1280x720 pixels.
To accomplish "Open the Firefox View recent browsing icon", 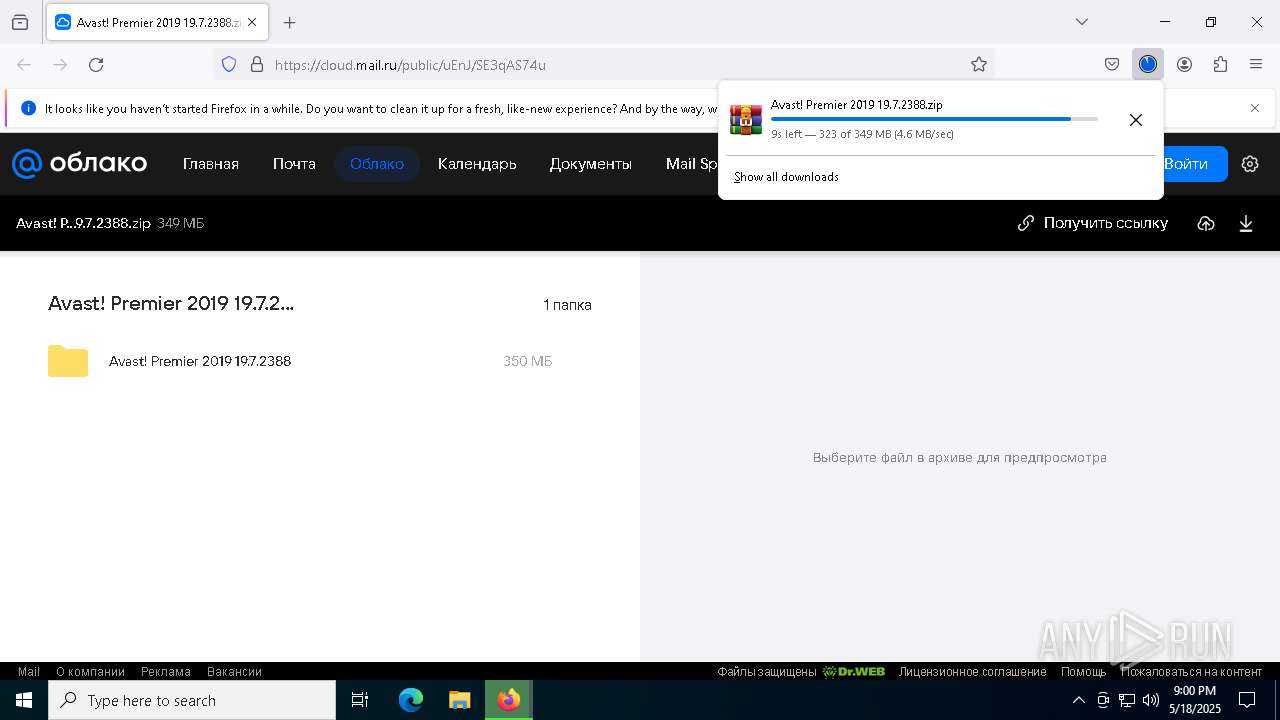I will [20, 22].
